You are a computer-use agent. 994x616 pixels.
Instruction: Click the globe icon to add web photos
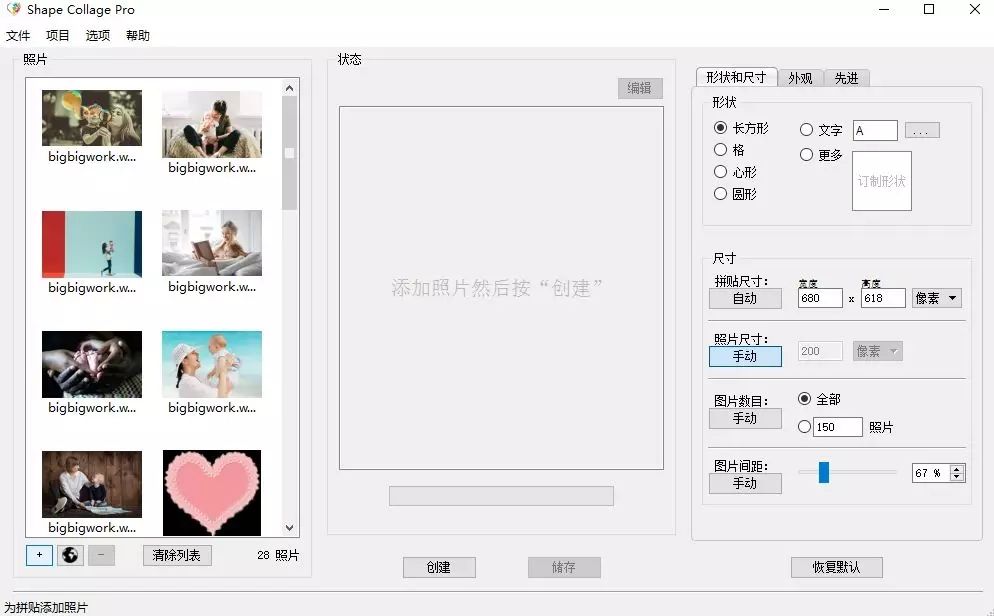tap(70, 555)
